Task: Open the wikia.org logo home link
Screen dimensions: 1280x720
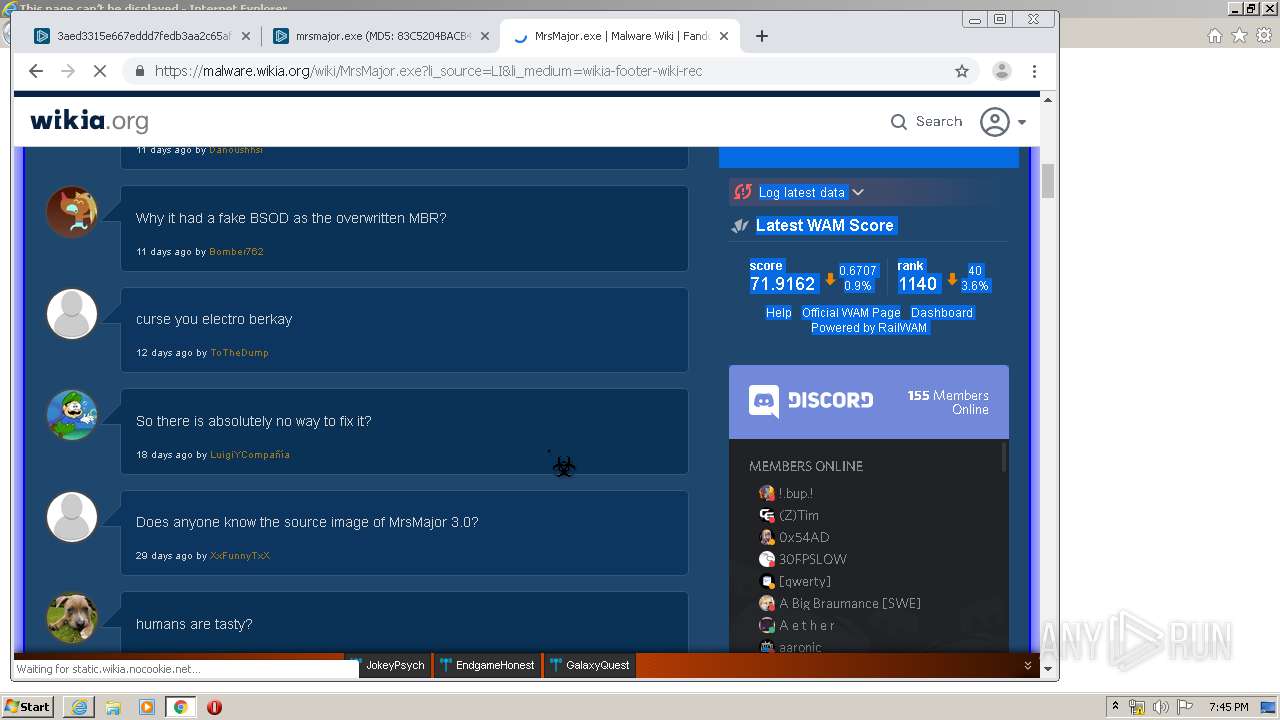Action: coord(89,121)
